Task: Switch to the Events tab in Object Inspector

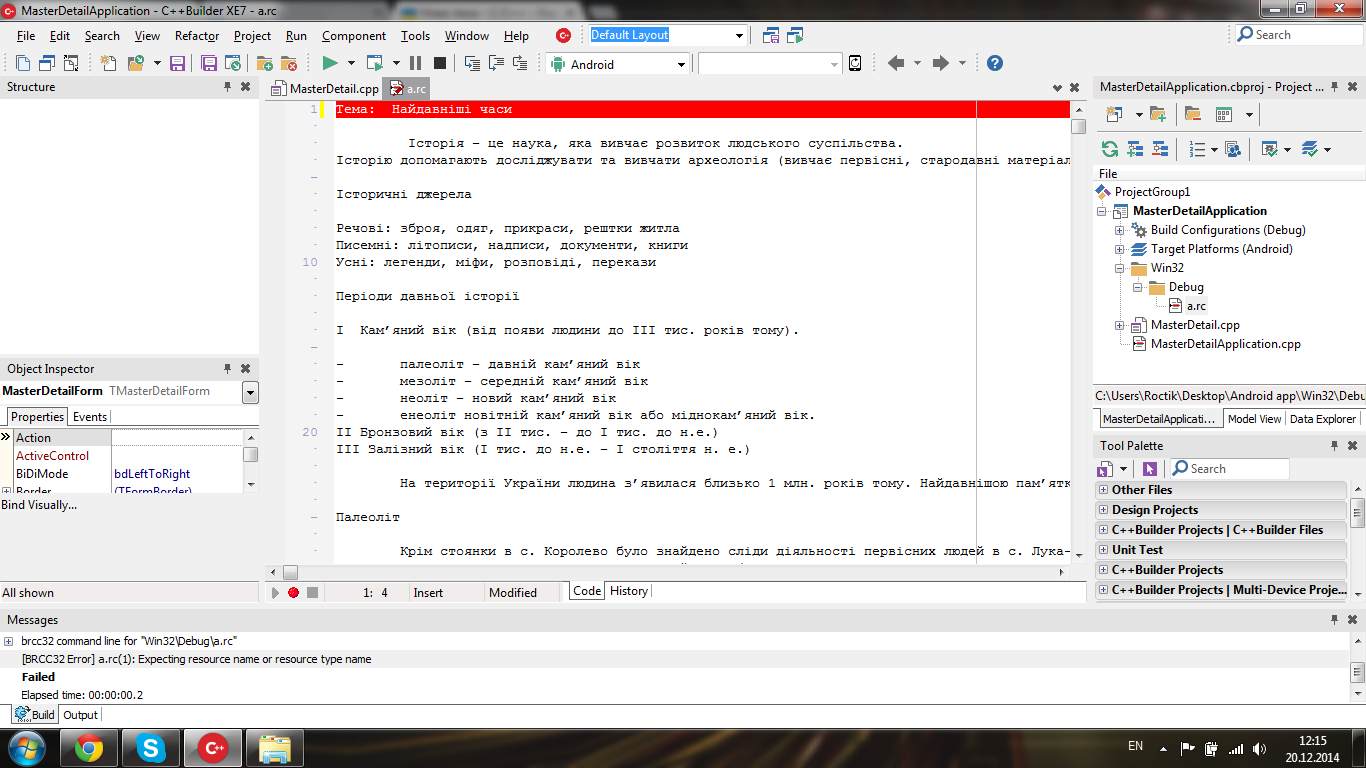Action: click(90, 417)
